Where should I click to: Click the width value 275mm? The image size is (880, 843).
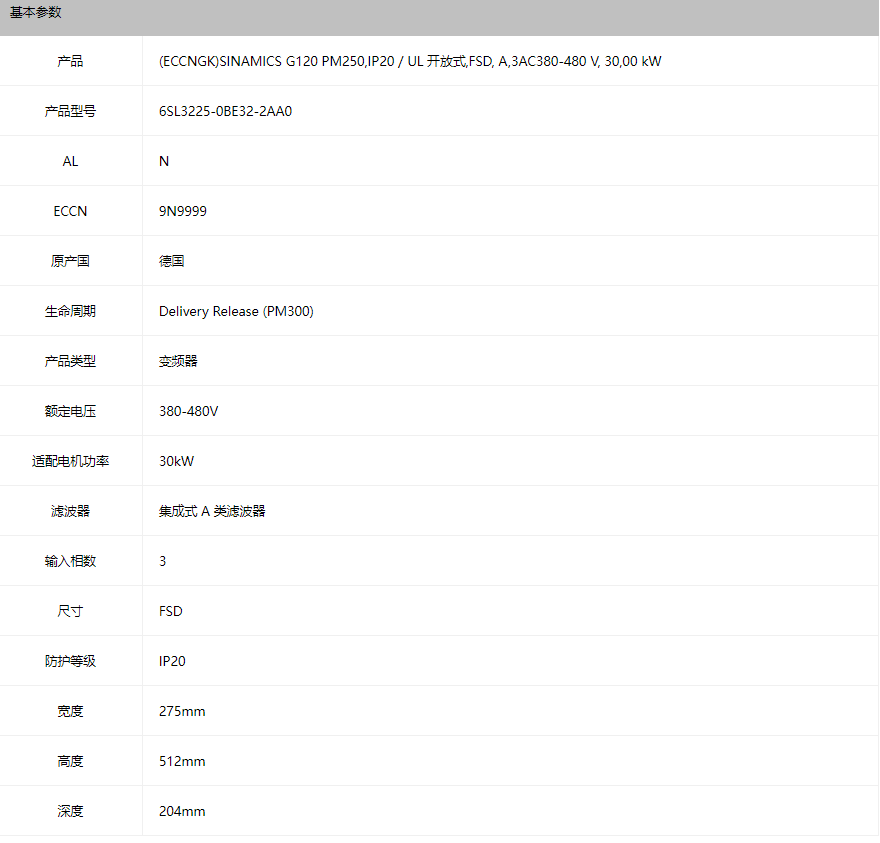coord(182,711)
